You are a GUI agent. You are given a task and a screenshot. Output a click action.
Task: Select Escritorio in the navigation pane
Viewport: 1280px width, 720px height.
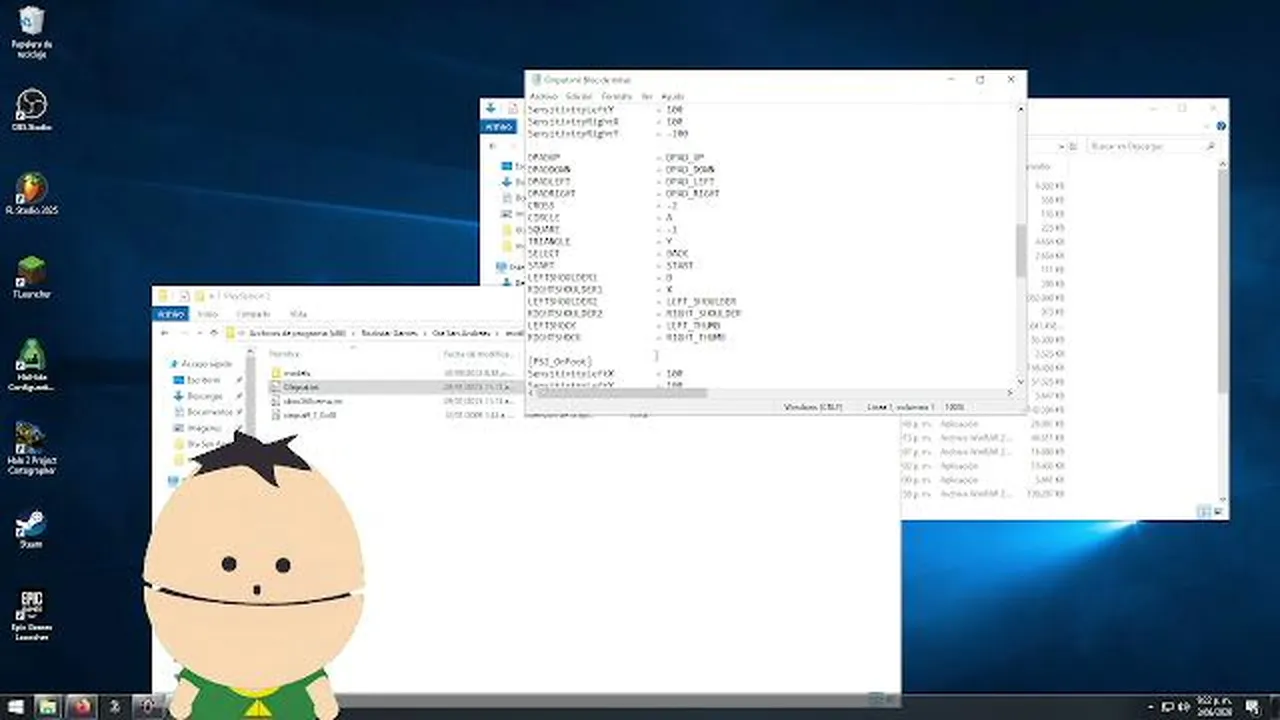pyautogui.click(x=203, y=380)
